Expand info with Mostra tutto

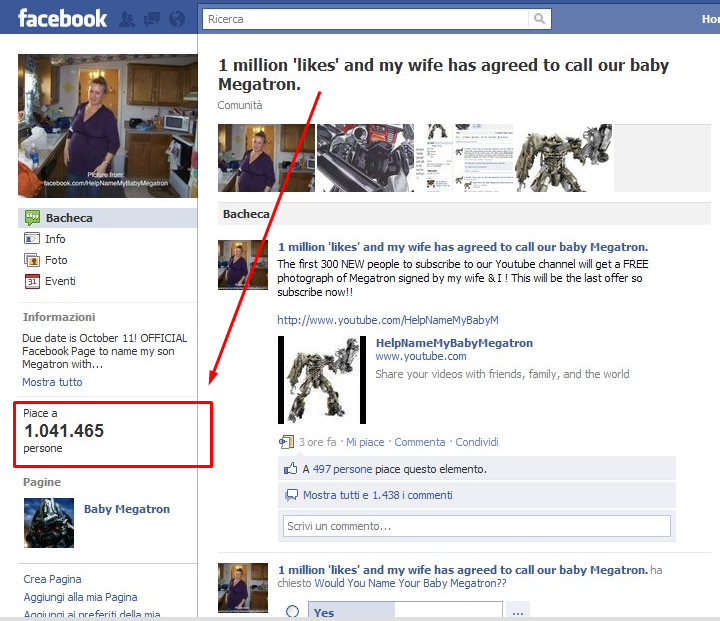(52, 382)
